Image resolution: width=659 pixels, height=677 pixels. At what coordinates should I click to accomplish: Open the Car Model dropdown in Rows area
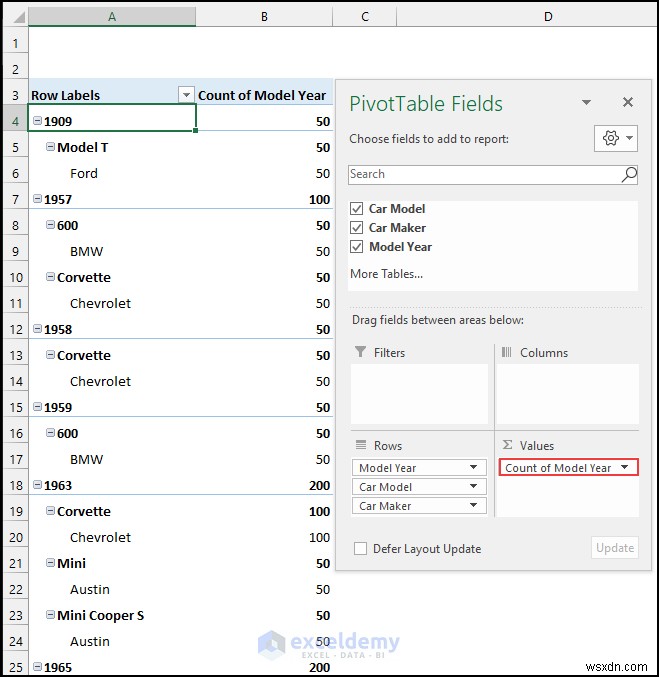(x=473, y=486)
